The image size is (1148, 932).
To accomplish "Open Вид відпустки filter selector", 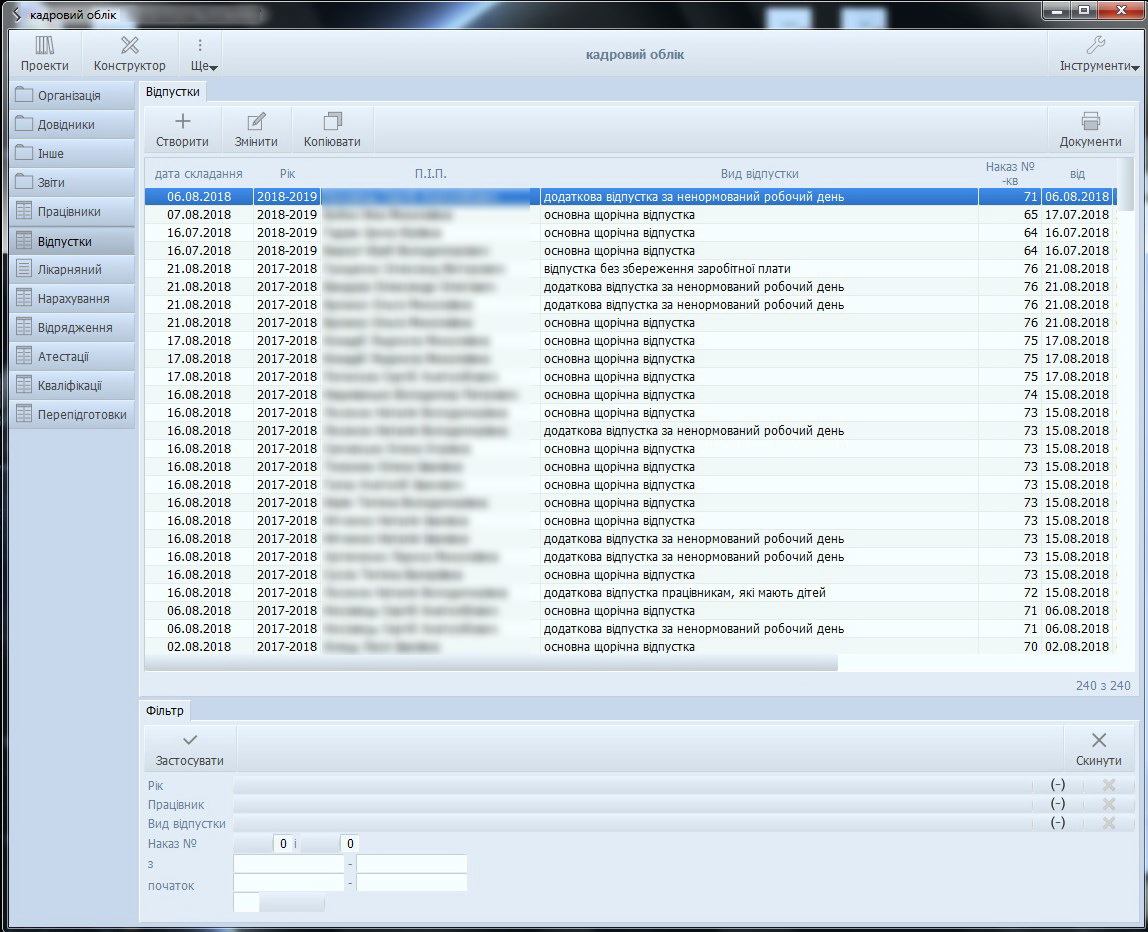I will (1057, 823).
